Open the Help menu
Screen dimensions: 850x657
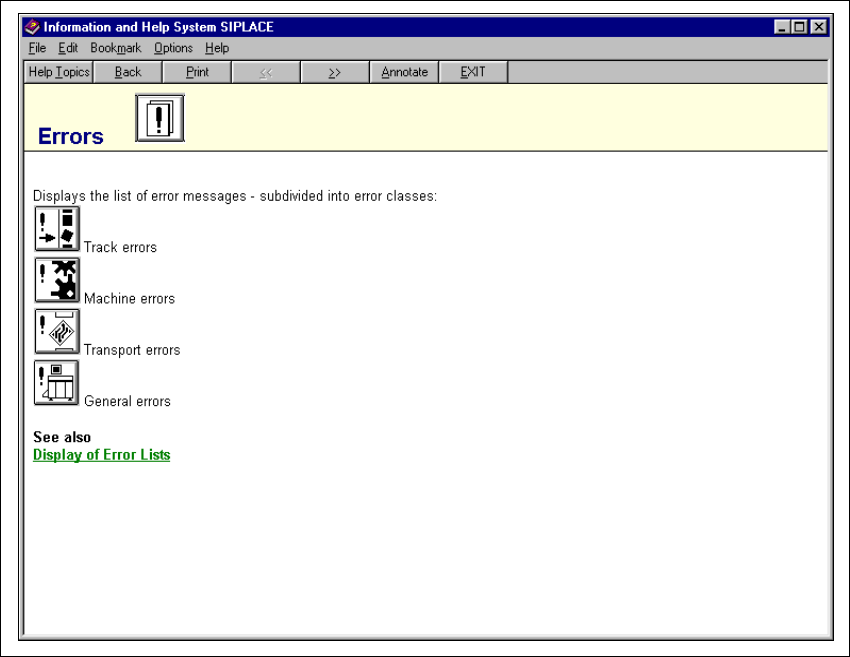coord(217,48)
